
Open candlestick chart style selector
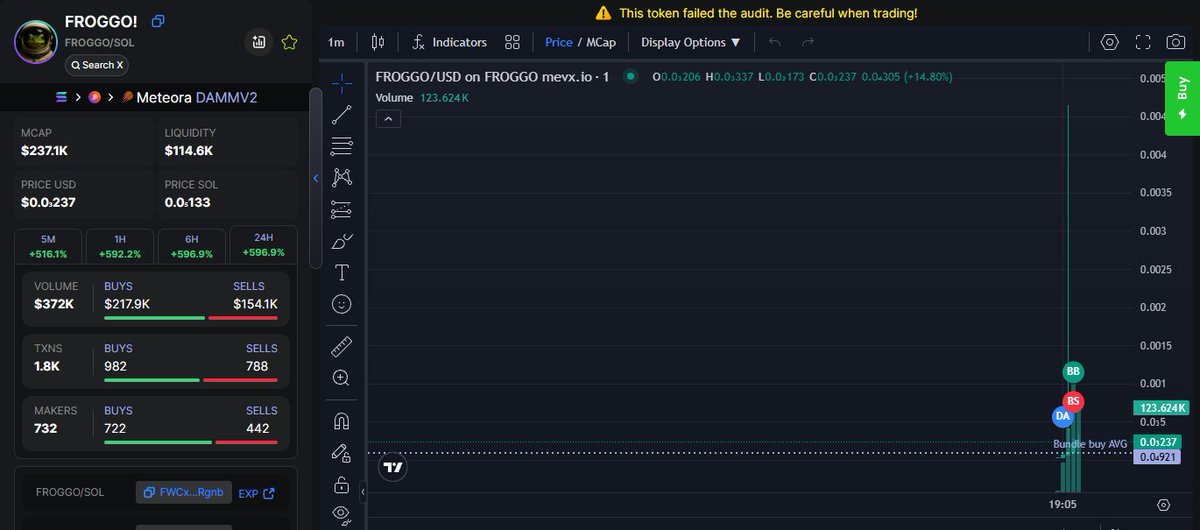pyautogui.click(x=378, y=42)
